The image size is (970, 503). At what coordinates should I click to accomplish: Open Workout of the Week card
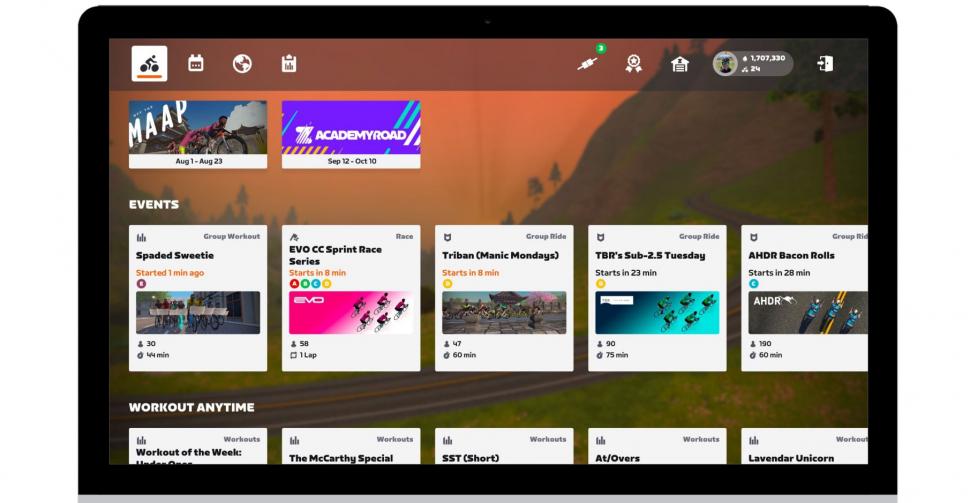tap(198, 446)
